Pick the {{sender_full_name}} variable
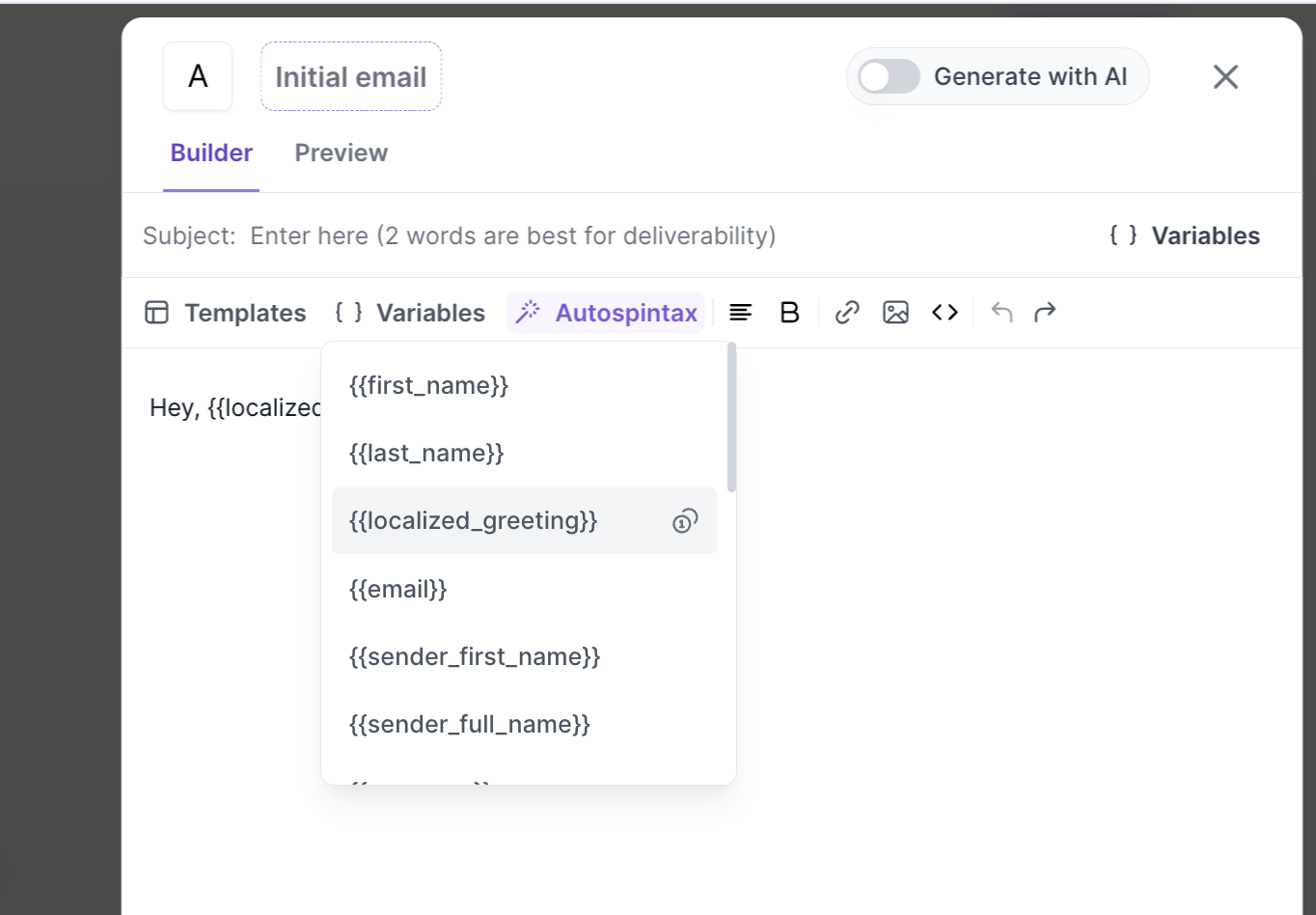 pos(524,724)
